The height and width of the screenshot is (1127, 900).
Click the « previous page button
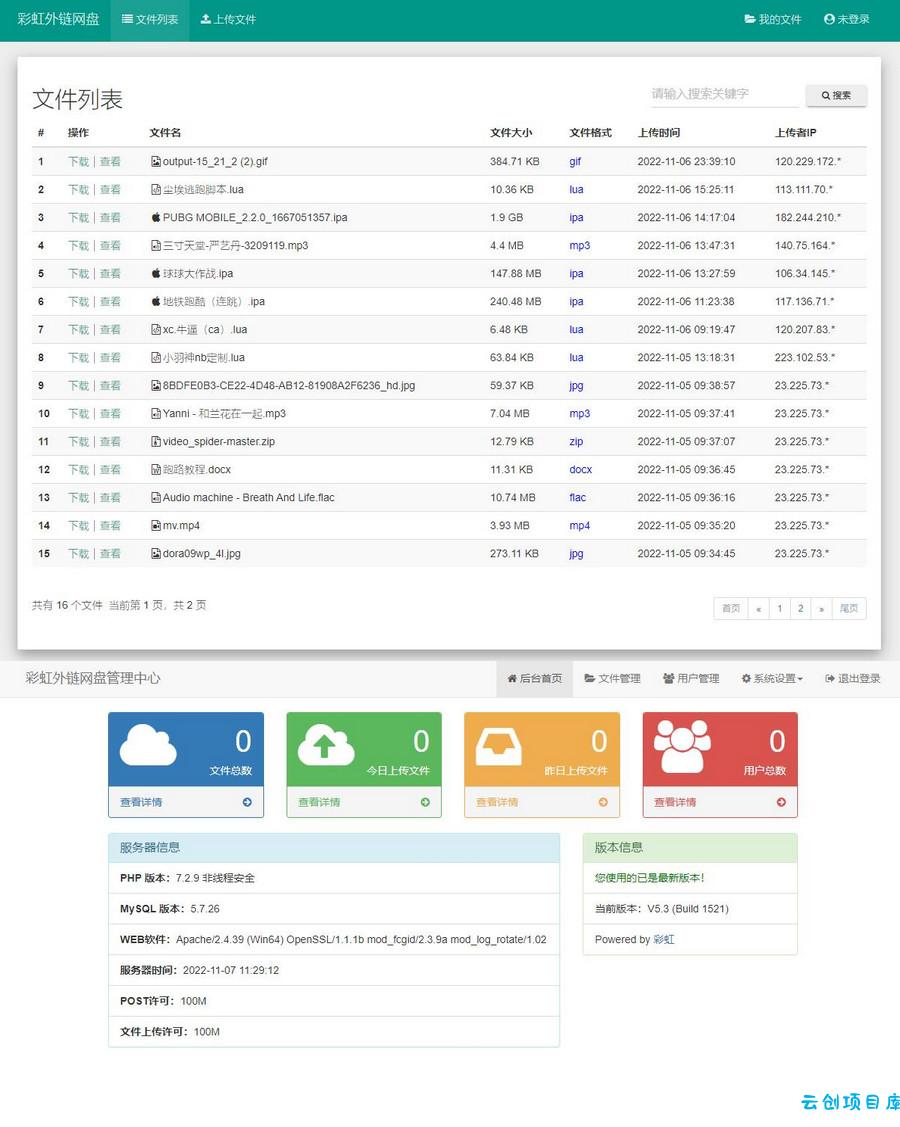coord(758,609)
